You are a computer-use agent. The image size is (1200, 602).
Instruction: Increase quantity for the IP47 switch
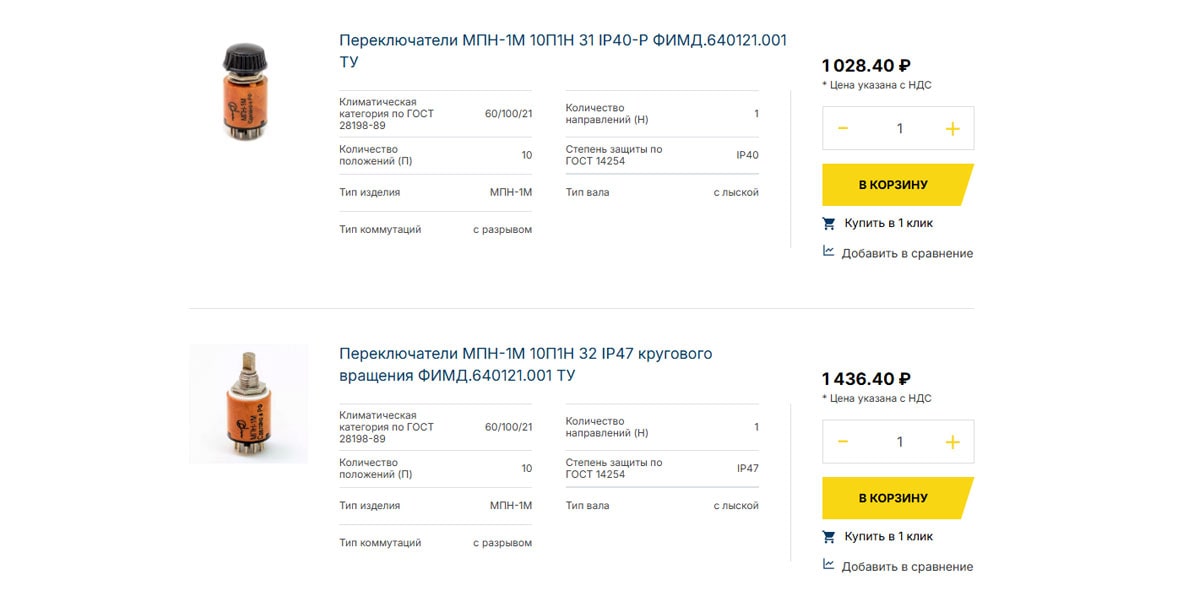[x=952, y=442]
